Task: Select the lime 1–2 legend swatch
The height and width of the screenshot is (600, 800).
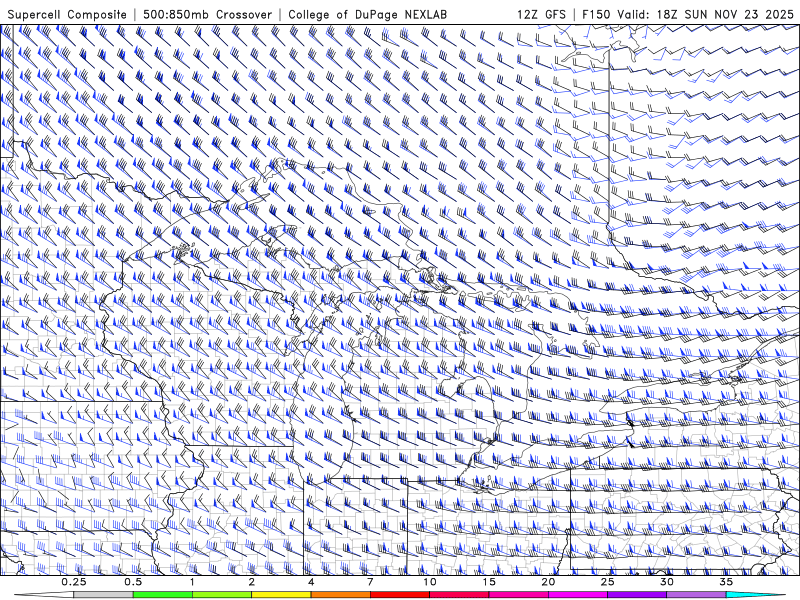Action: pos(222,595)
